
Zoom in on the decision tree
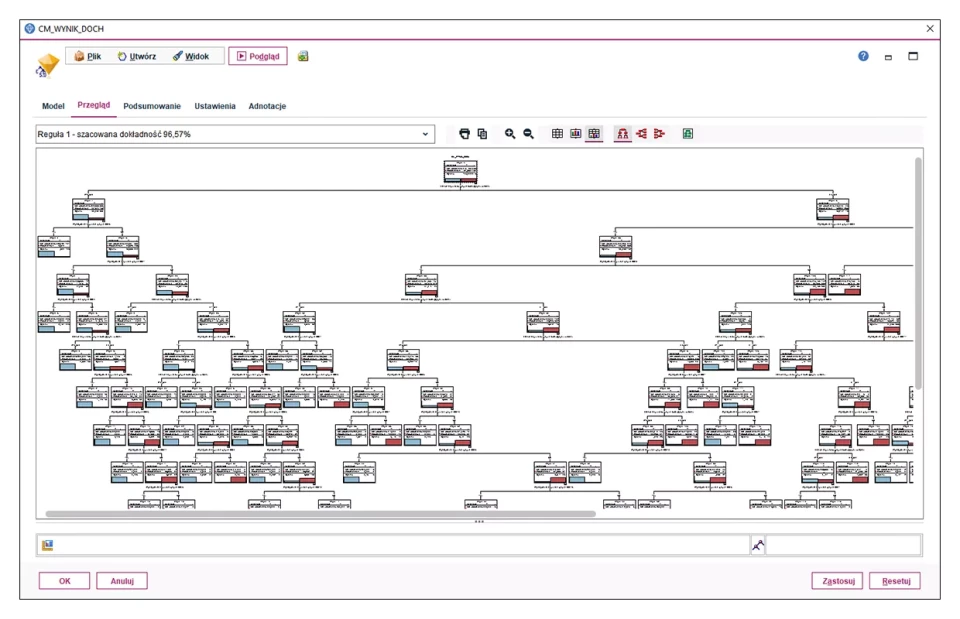point(510,134)
